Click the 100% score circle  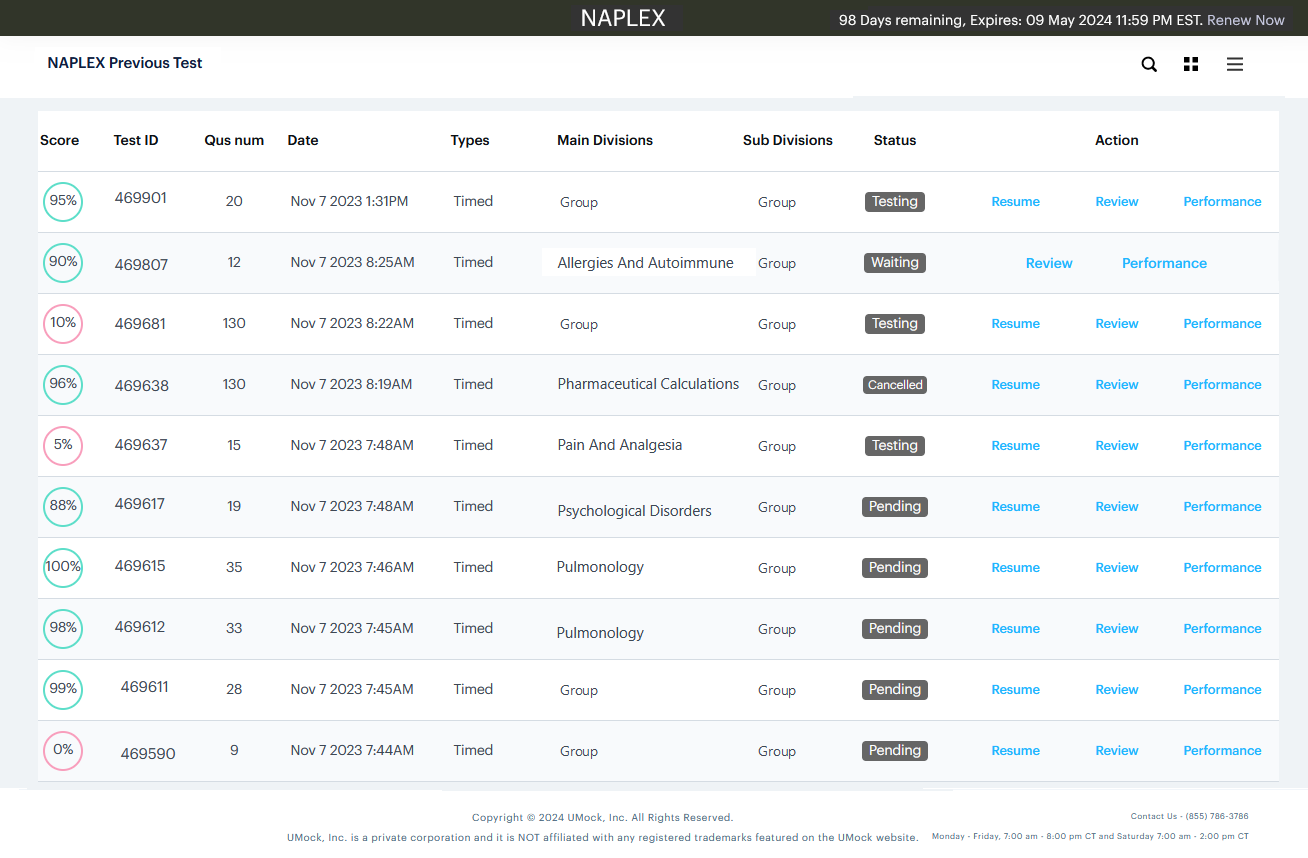click(x=63, y=567)
